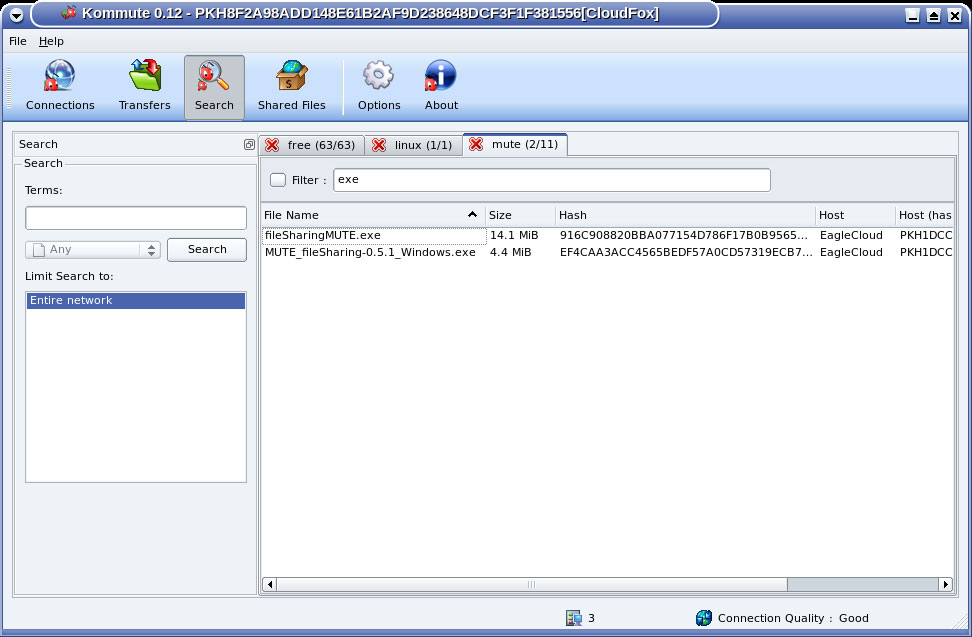
Task: Click EagleCloud host in fileSharingMUTE.exe row
Action: tap(851, 235)
